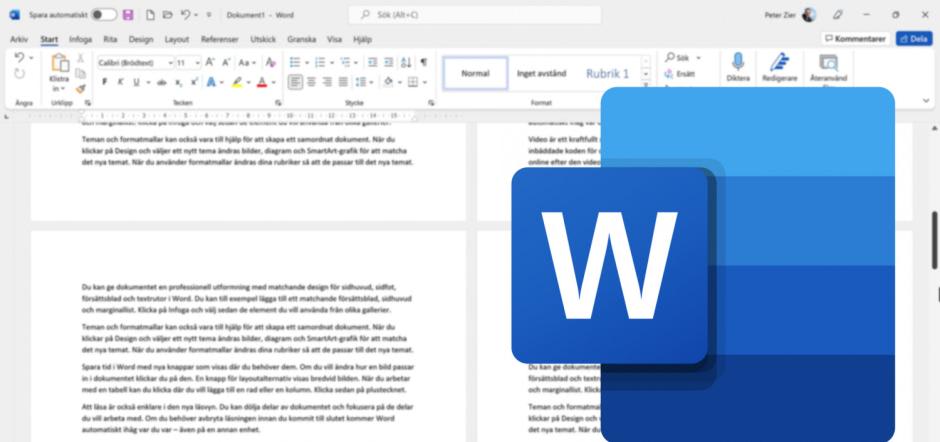Increase font size with the larger A icon

point(210,62)
